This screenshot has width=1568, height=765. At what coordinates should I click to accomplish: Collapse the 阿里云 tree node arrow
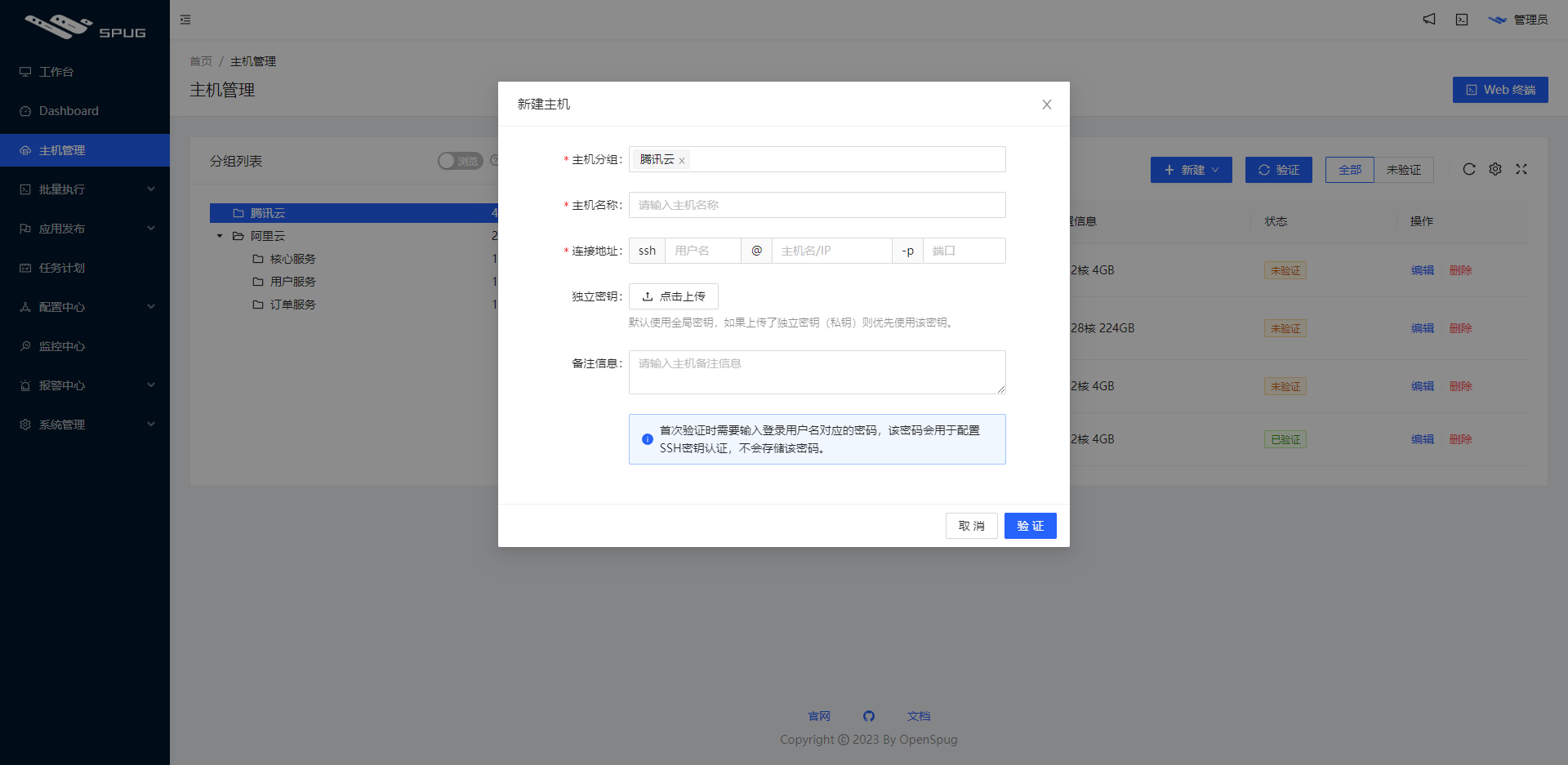pyautogui.click(x=220, y=236)
